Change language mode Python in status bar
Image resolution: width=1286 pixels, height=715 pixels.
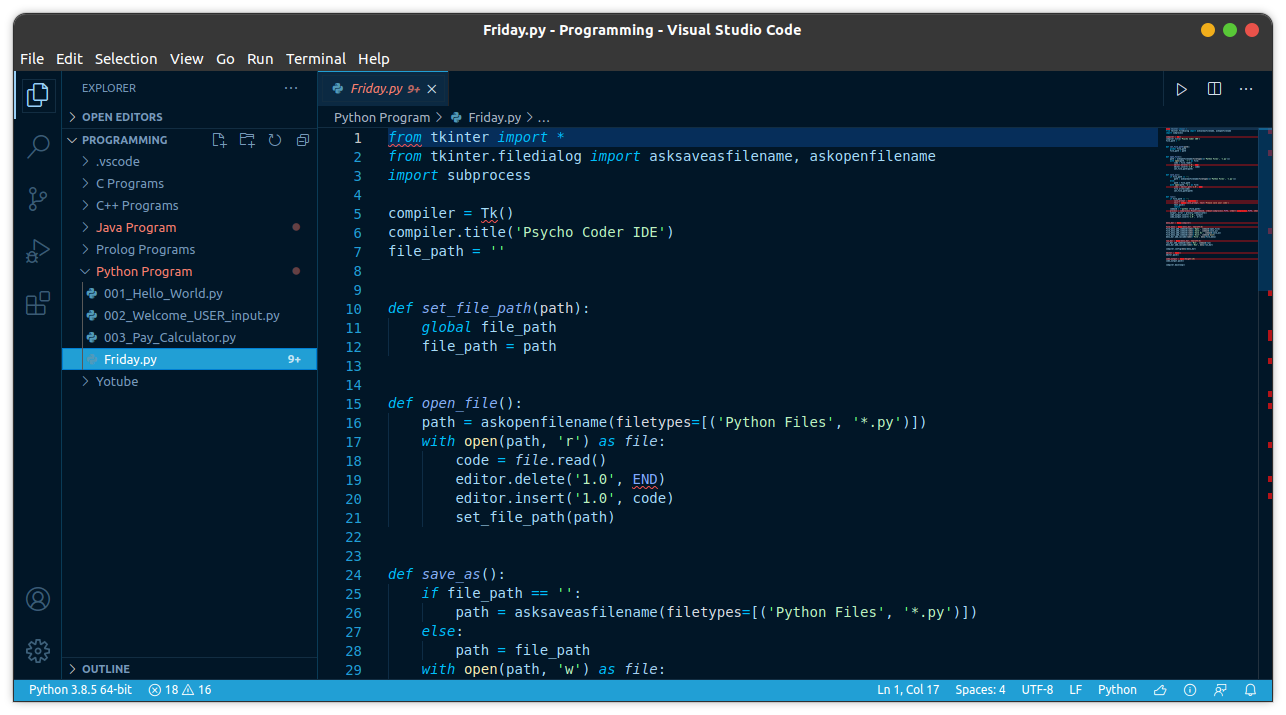1117,690
